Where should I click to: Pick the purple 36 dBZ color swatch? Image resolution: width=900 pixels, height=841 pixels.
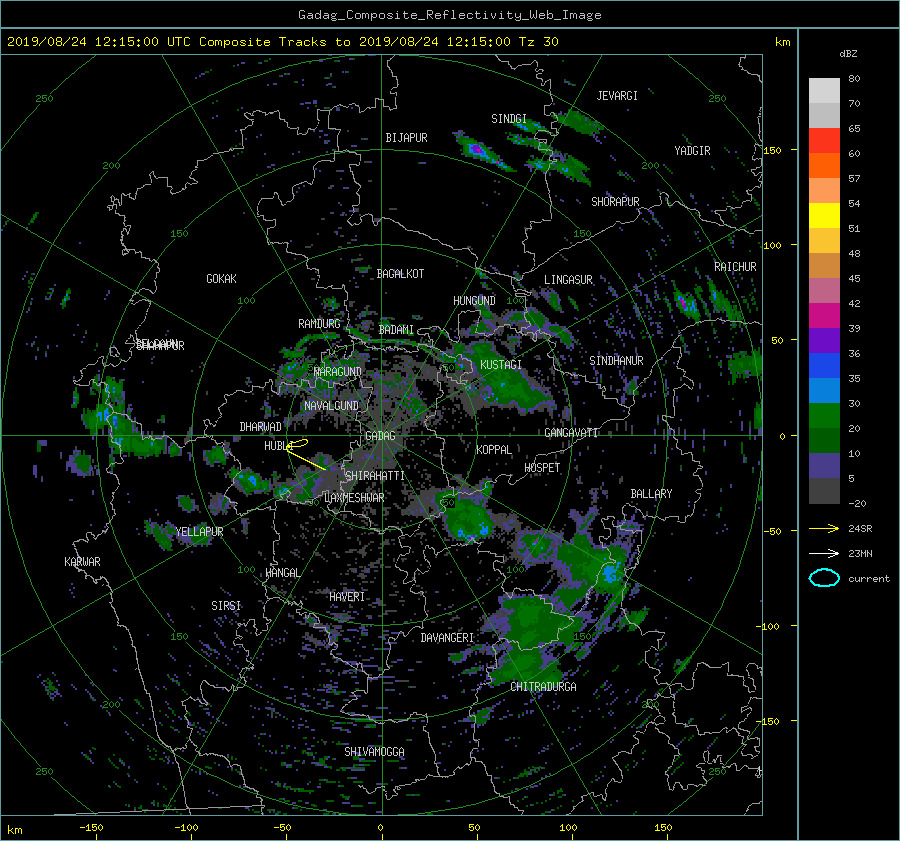point(824,340)
